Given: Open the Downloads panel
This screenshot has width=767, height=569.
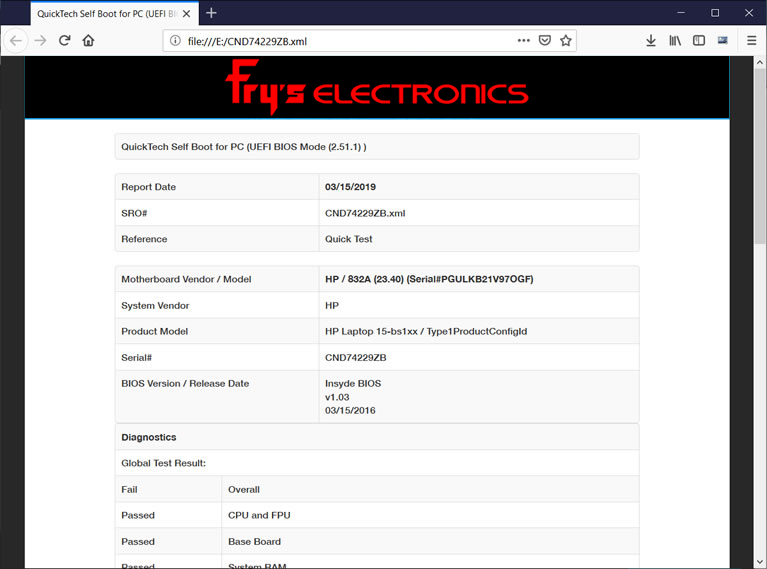Looking at the screenshot, I should pos(651,41).
